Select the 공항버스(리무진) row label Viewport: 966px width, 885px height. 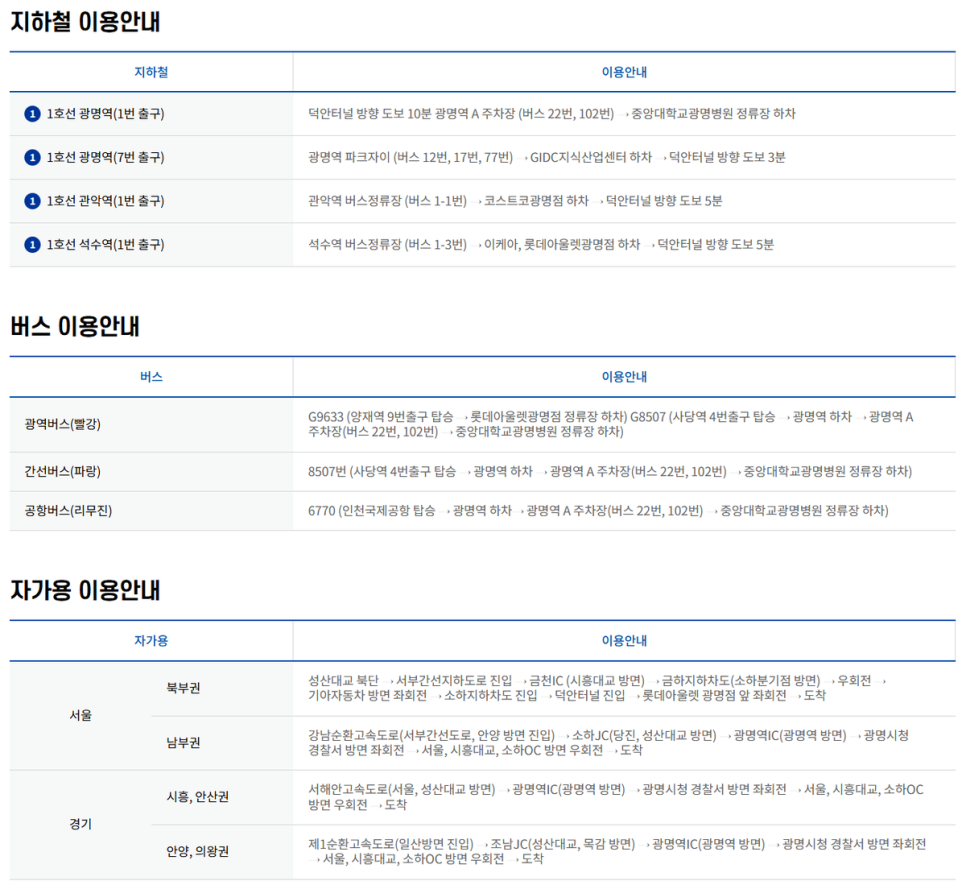point(68,511)
